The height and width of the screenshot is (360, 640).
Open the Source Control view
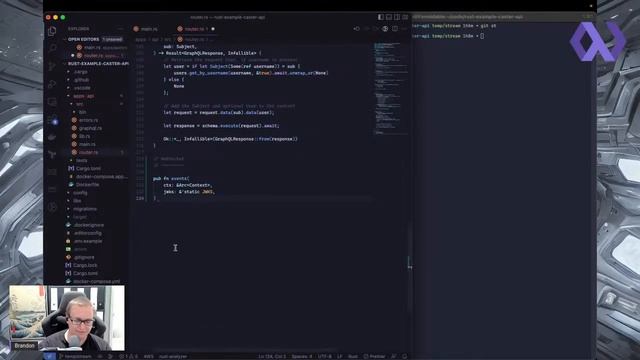pos(52,66)
